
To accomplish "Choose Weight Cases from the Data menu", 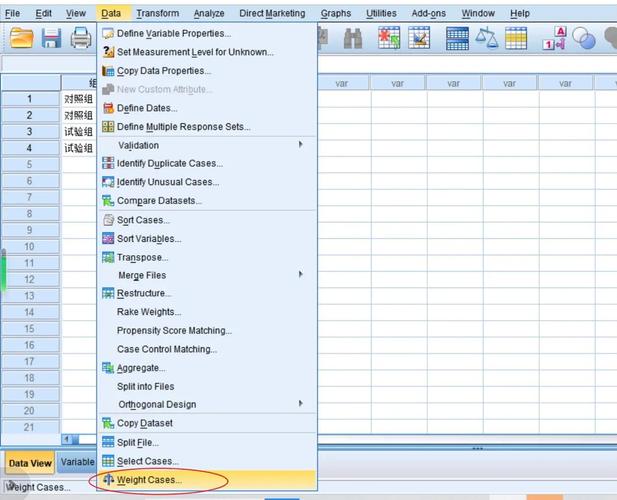I will [149, 480].
